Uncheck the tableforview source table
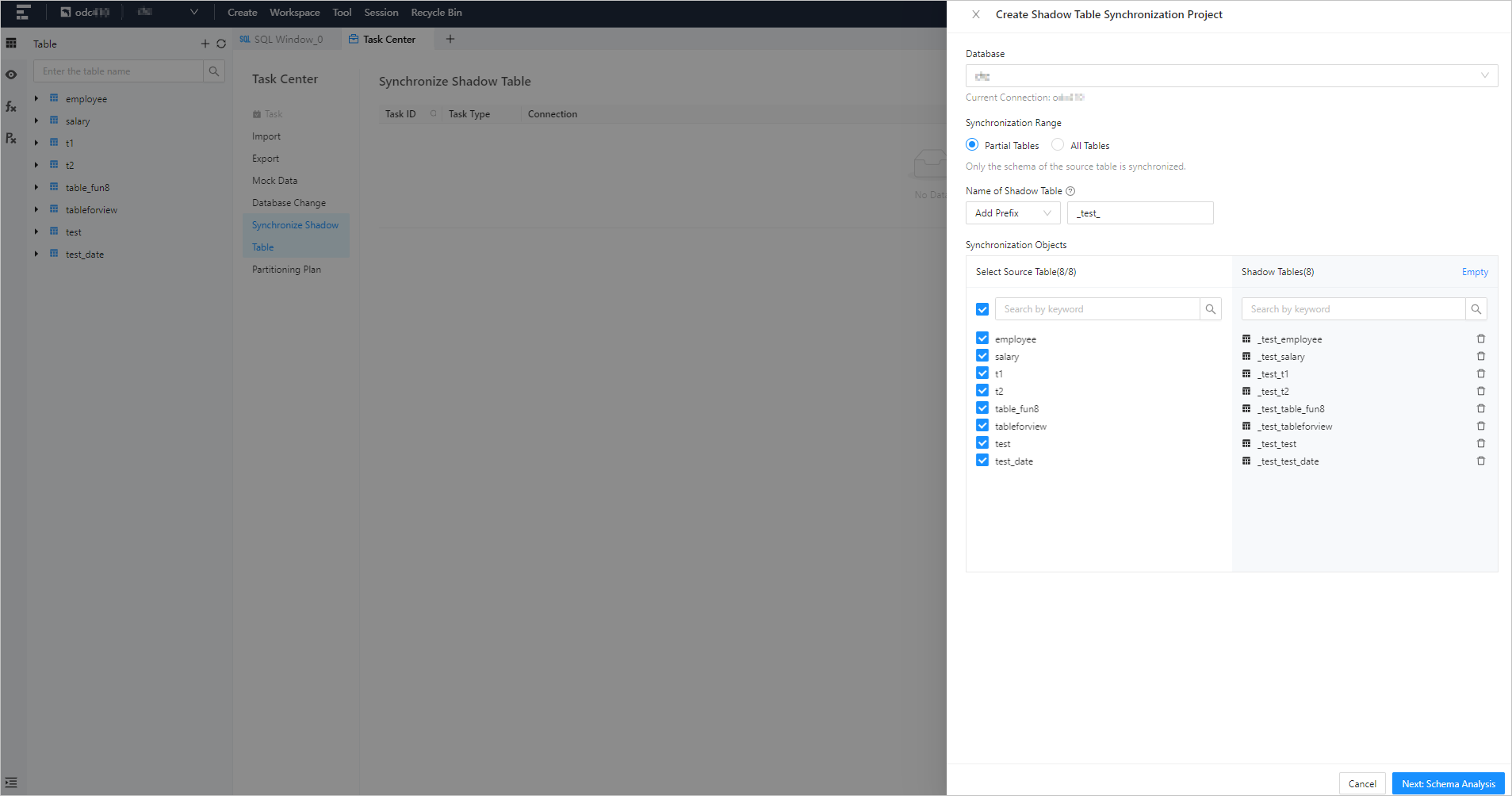 tap(982, 426)
